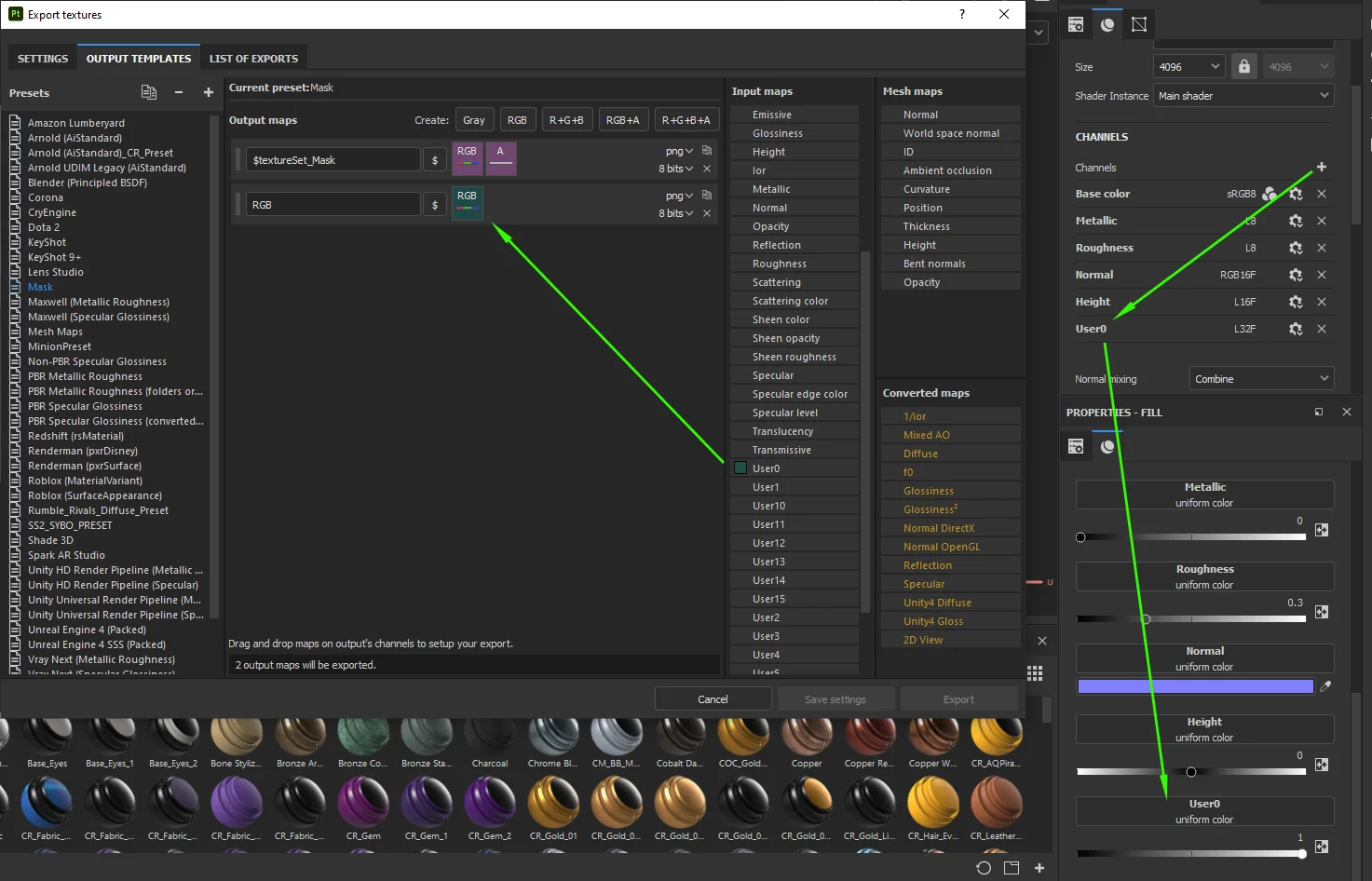
Task: Open the Normal uniform color swatch
Action: pyautogui.click(x=1195, y=686)
